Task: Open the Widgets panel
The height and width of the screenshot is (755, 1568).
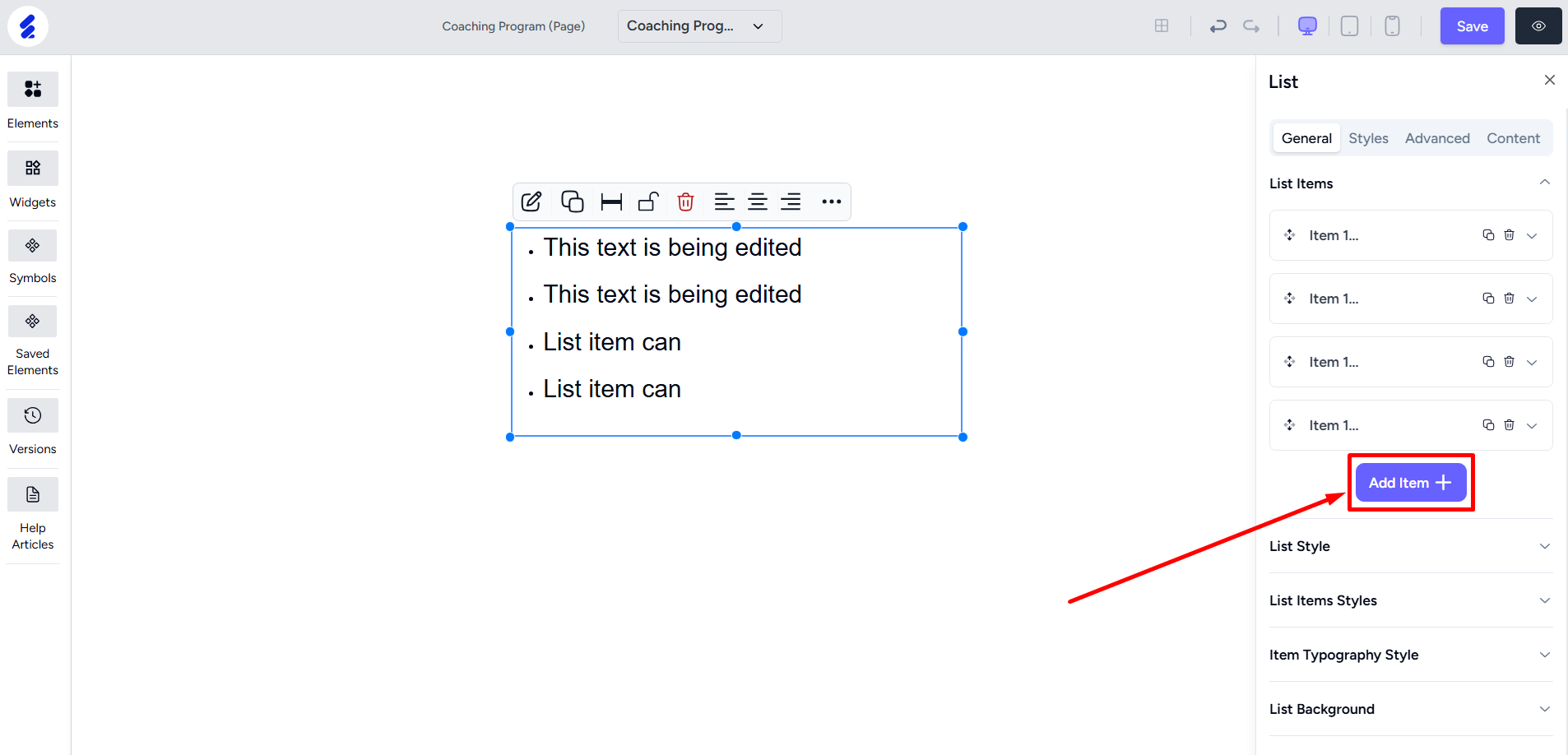Action: click(33, 179)
